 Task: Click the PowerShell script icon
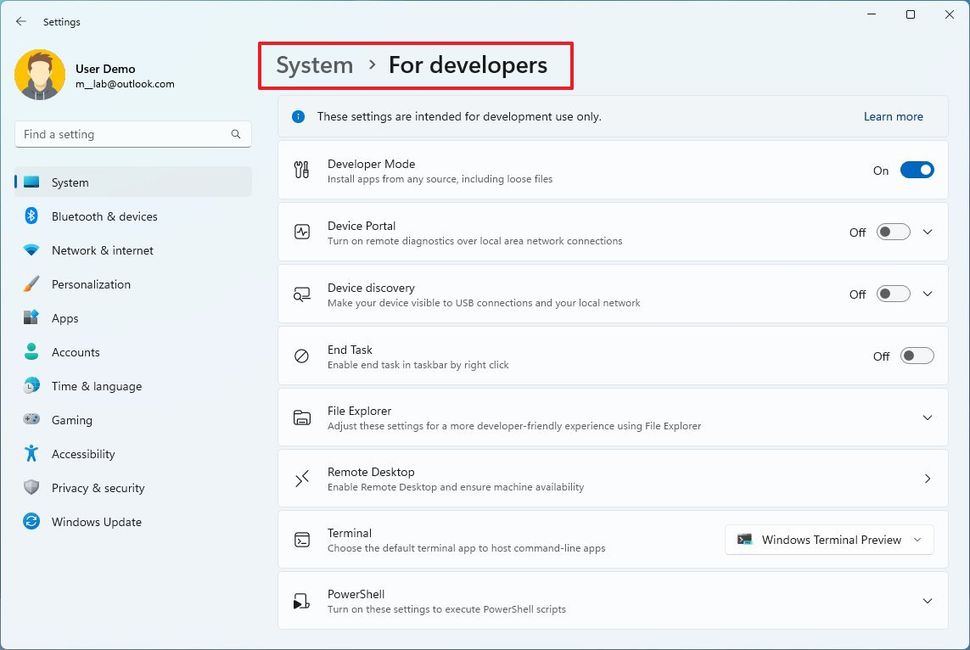[x=301, y=601]
